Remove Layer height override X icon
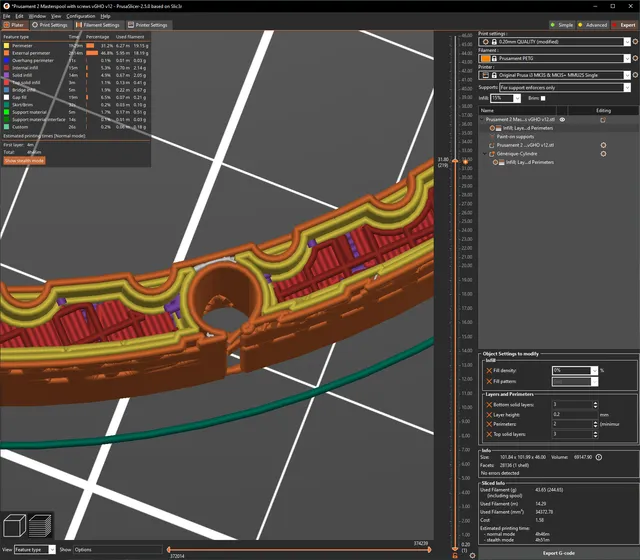The height and width of the screenshot is (560, 640). 489,415
